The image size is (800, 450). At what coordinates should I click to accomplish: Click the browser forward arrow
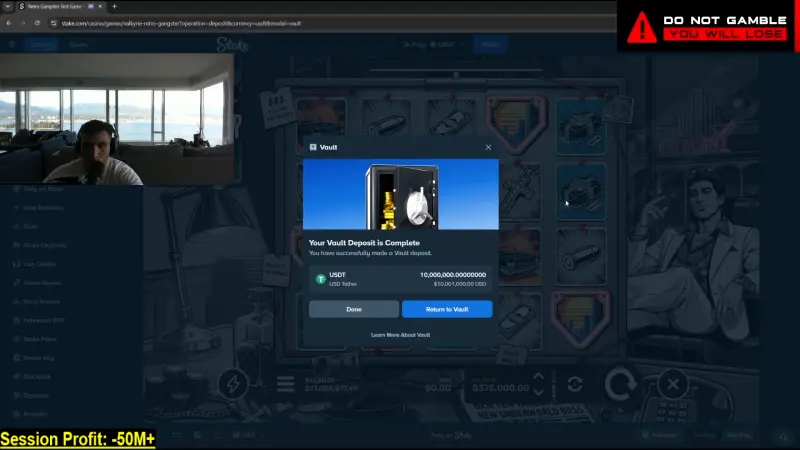pos(23,23)
